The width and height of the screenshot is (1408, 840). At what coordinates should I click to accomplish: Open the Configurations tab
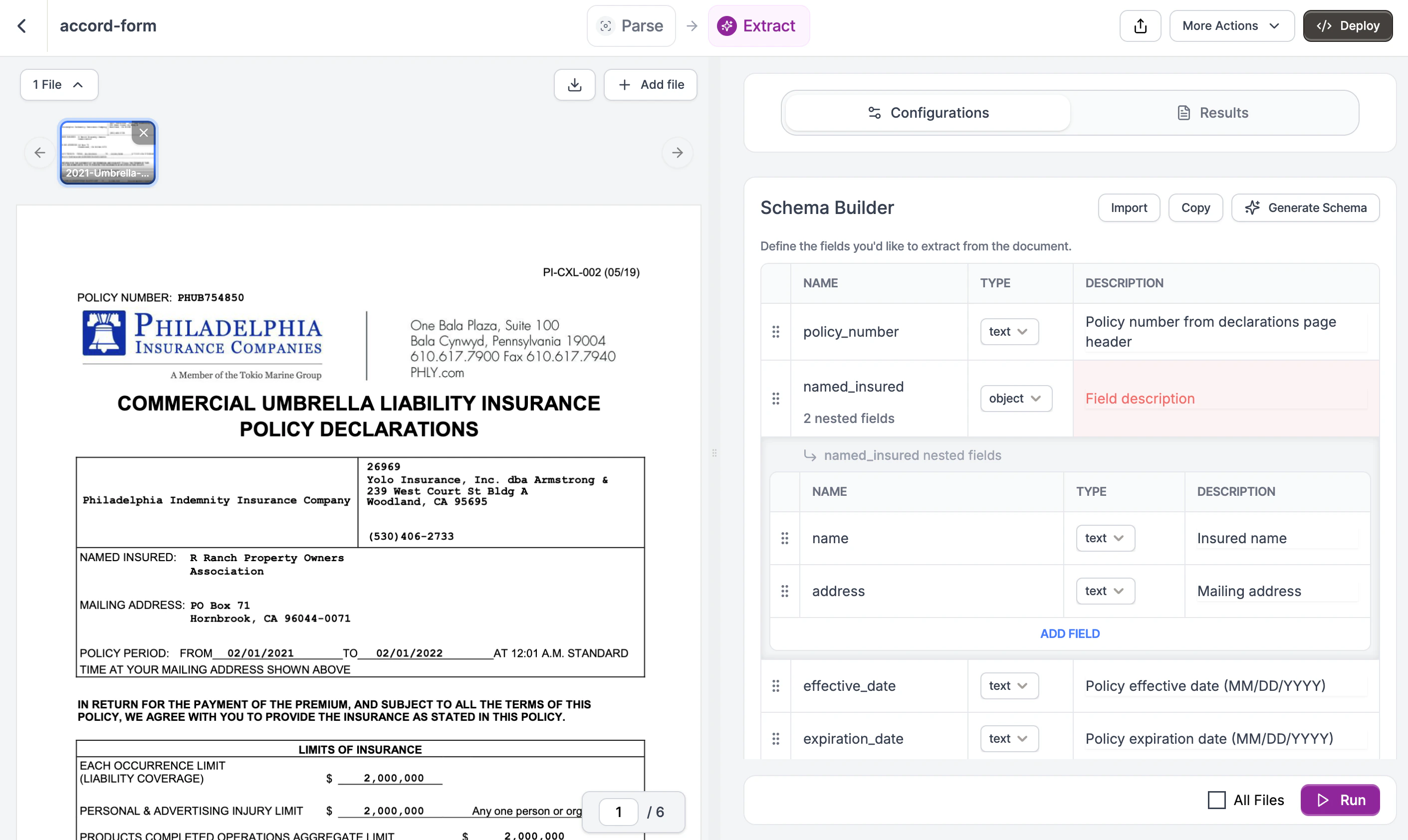click(x=928, y=113)
